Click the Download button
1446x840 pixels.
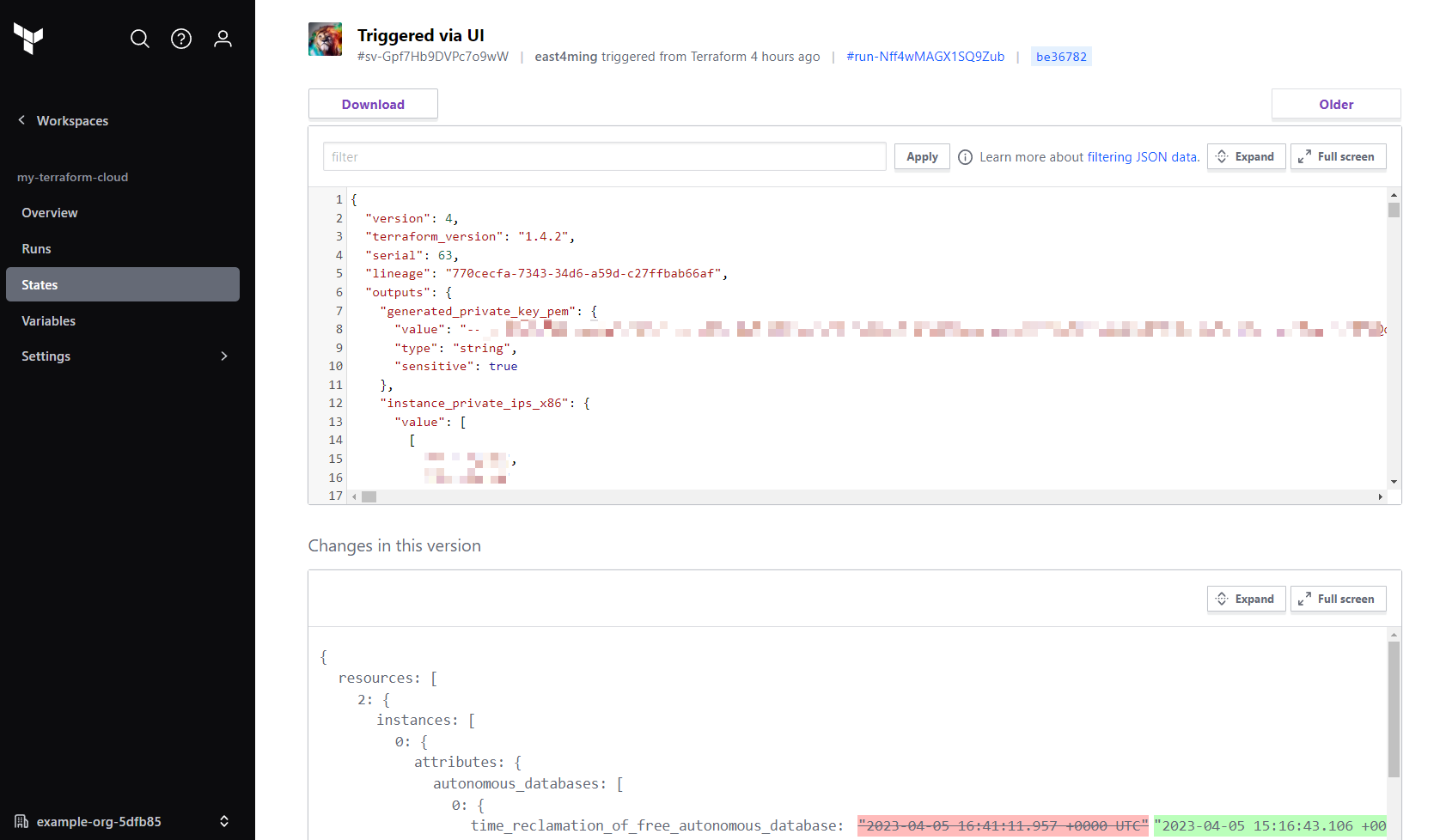[373, 104]
